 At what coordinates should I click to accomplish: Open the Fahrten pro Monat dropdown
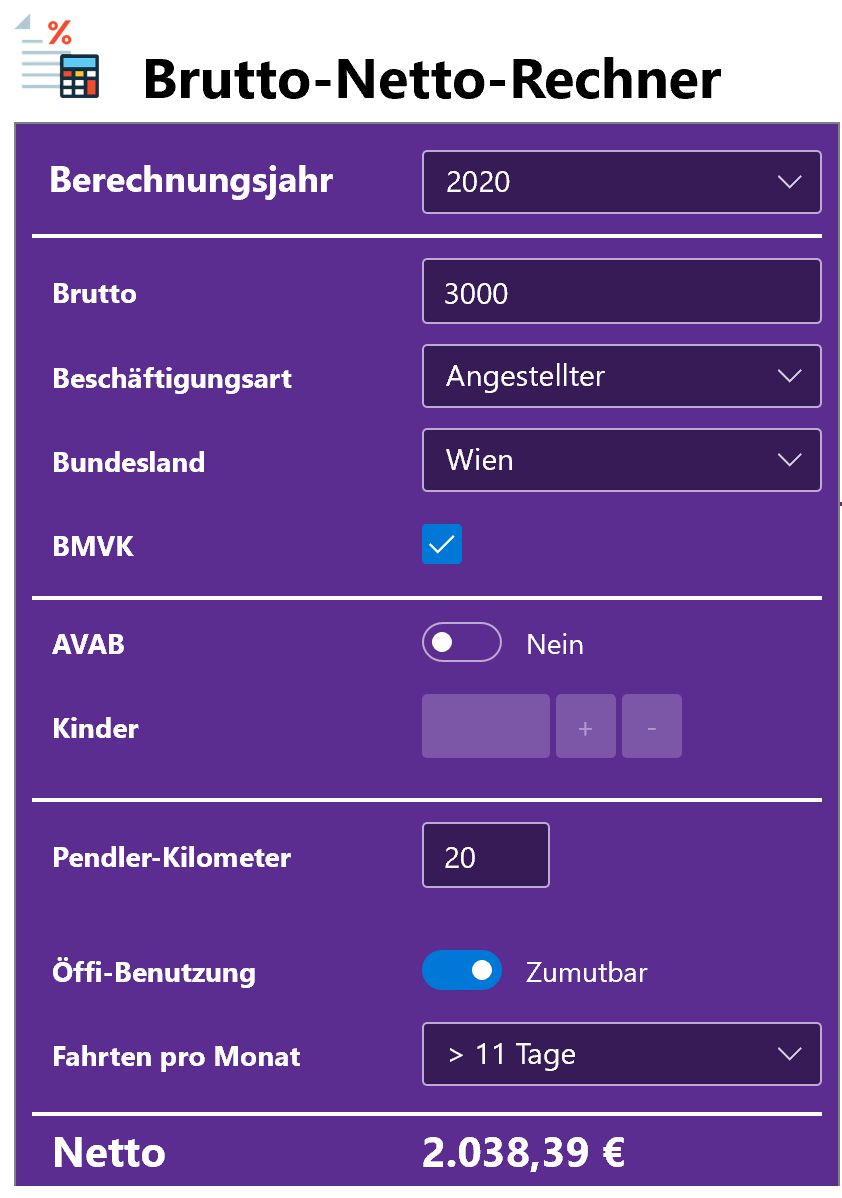(x=620, y=1054)
